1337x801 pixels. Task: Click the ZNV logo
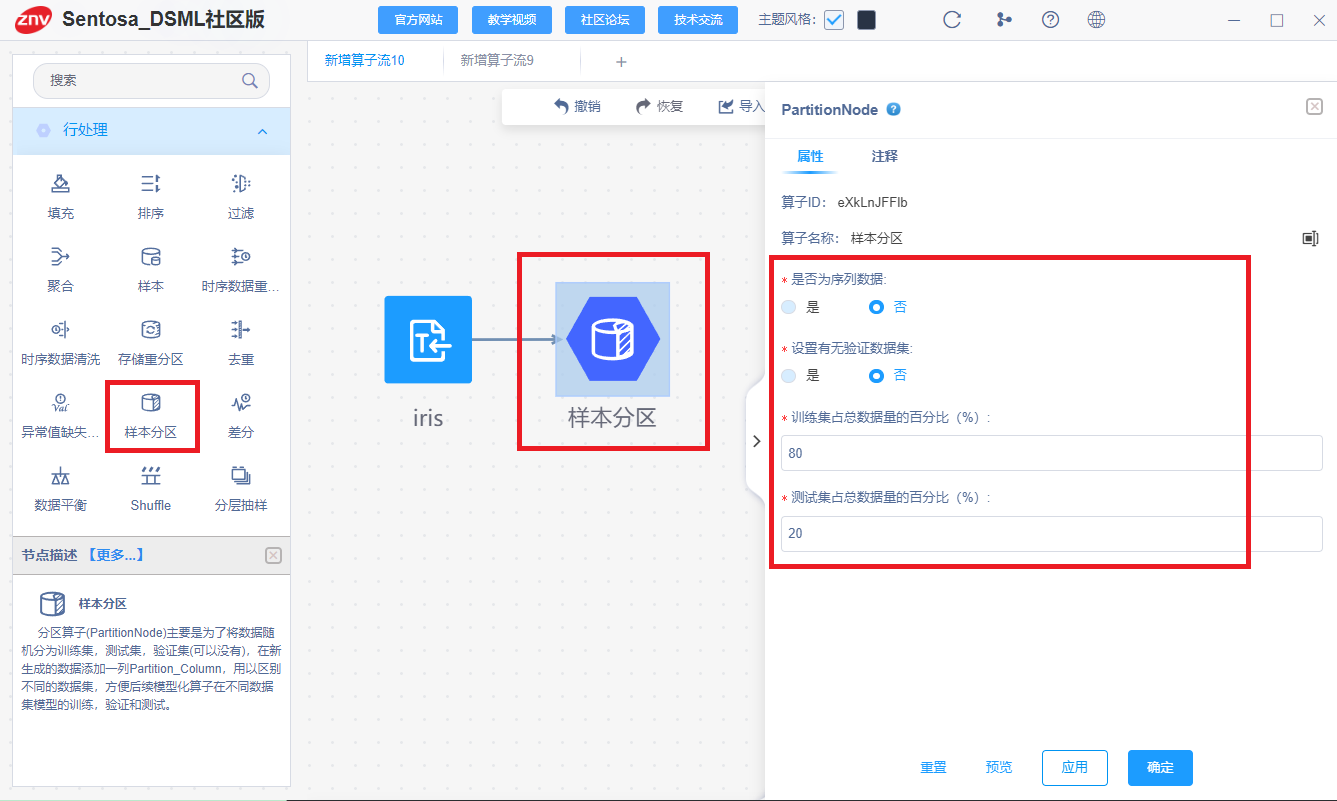coord(33,19)
